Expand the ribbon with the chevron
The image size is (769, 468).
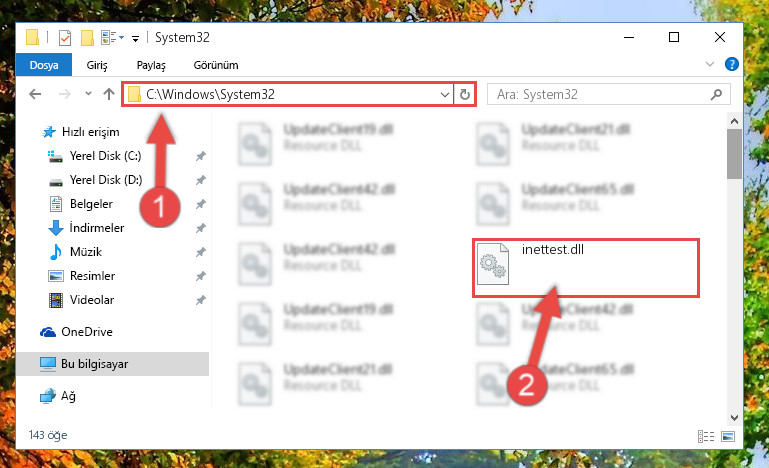click(x=709, y=64)
